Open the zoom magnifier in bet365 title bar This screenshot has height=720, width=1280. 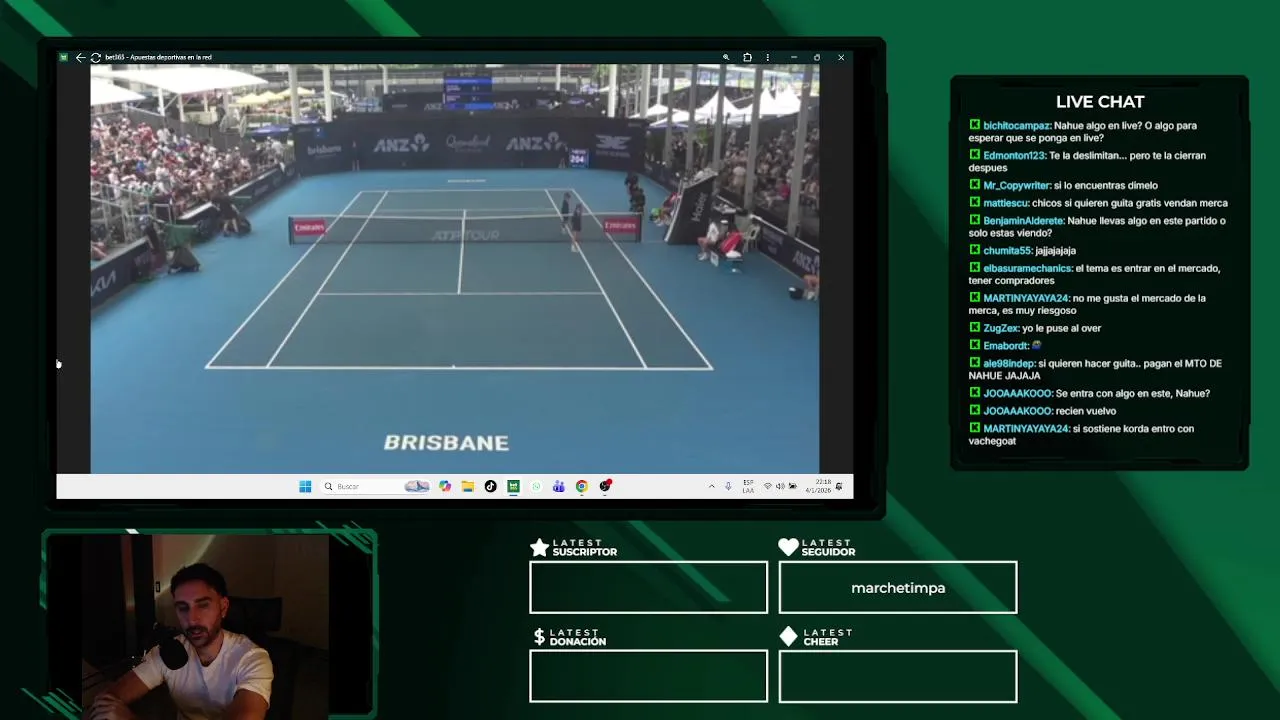(x=726, y=57)
